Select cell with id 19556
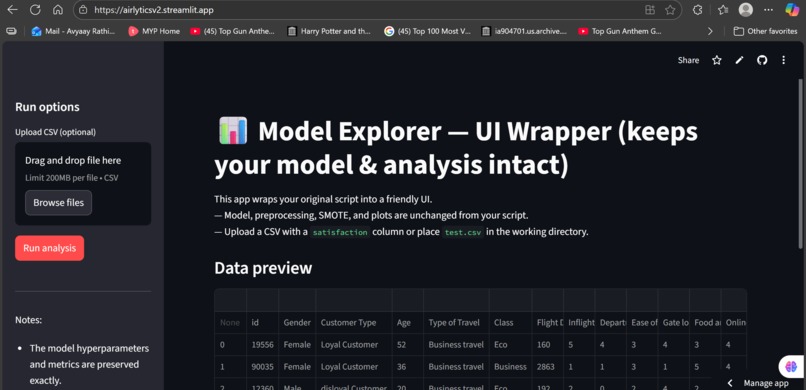The width and height of the screenshot is (806, 390). [263, 345]
